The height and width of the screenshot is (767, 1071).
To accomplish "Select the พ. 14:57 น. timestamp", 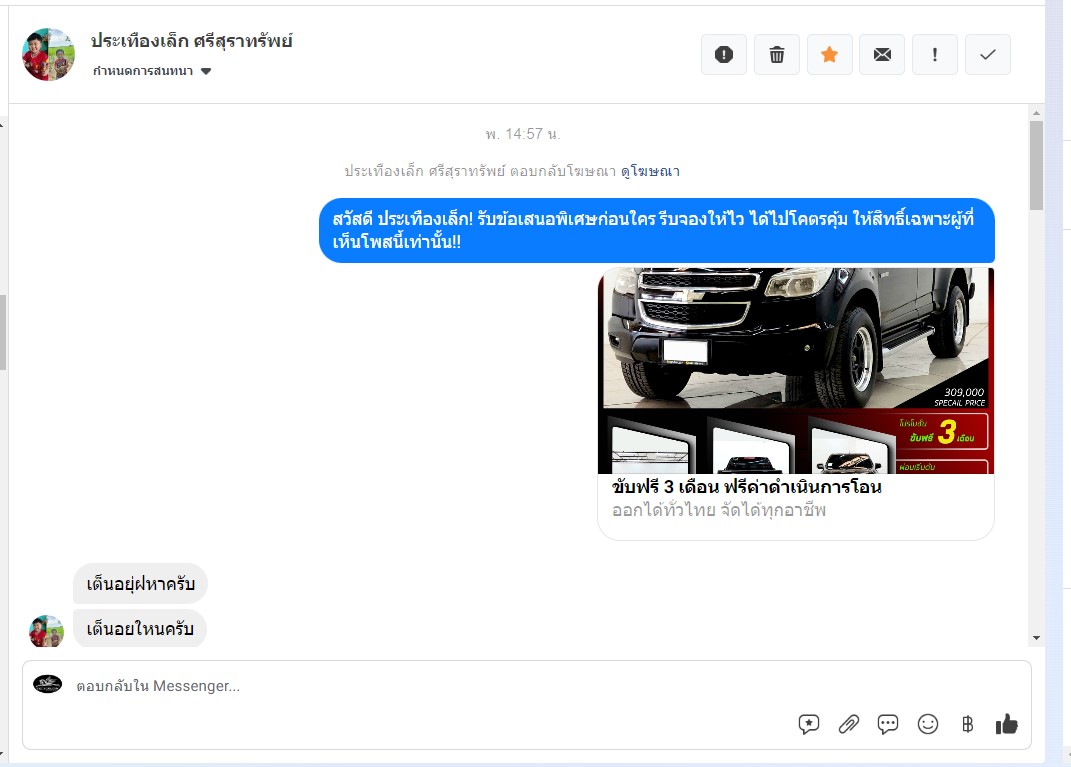I will click(x=523, y=134).
